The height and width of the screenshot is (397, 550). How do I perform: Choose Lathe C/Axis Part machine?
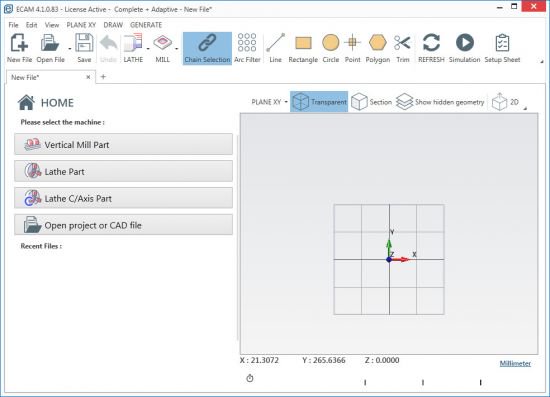(123, 198)
